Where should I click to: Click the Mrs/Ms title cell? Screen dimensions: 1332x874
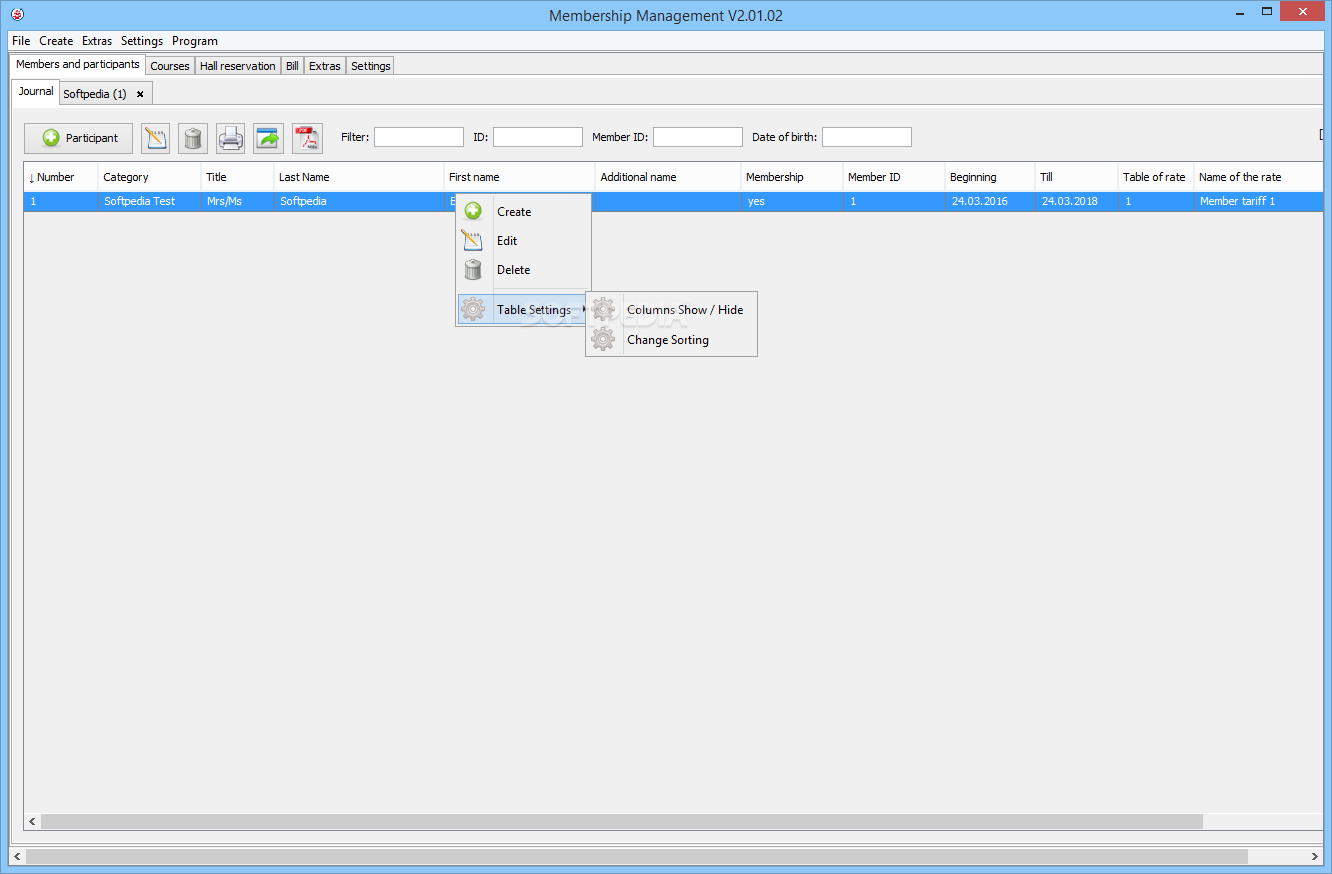pos(238,201)
